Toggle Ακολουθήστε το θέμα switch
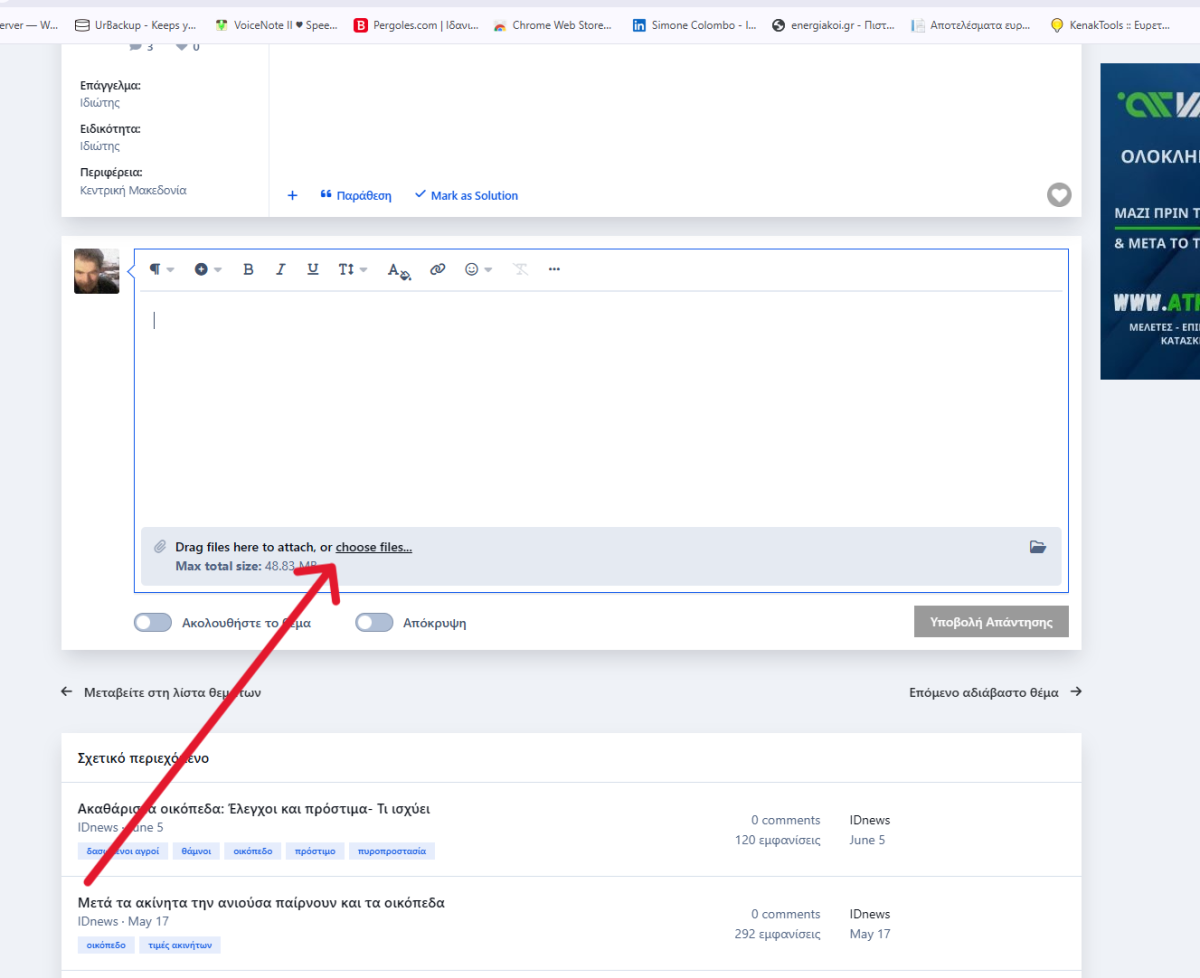 click(153, 623)
